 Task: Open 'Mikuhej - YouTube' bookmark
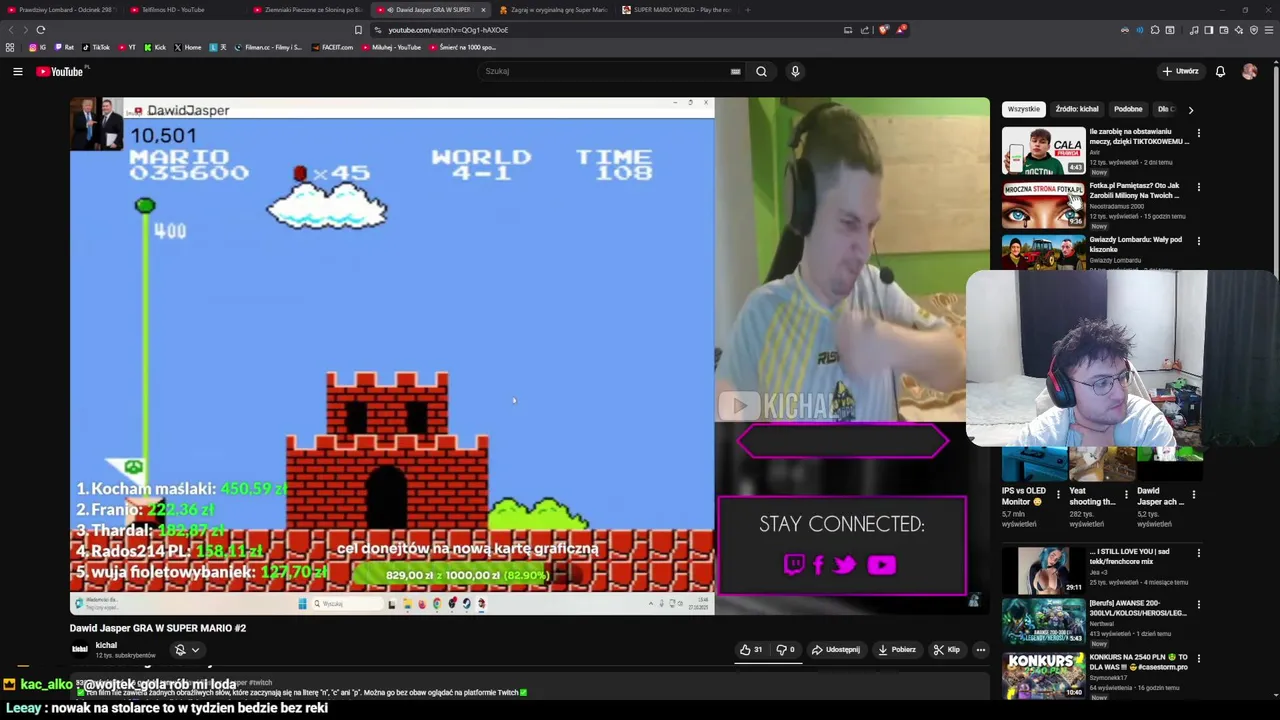[x=391, y=47]
